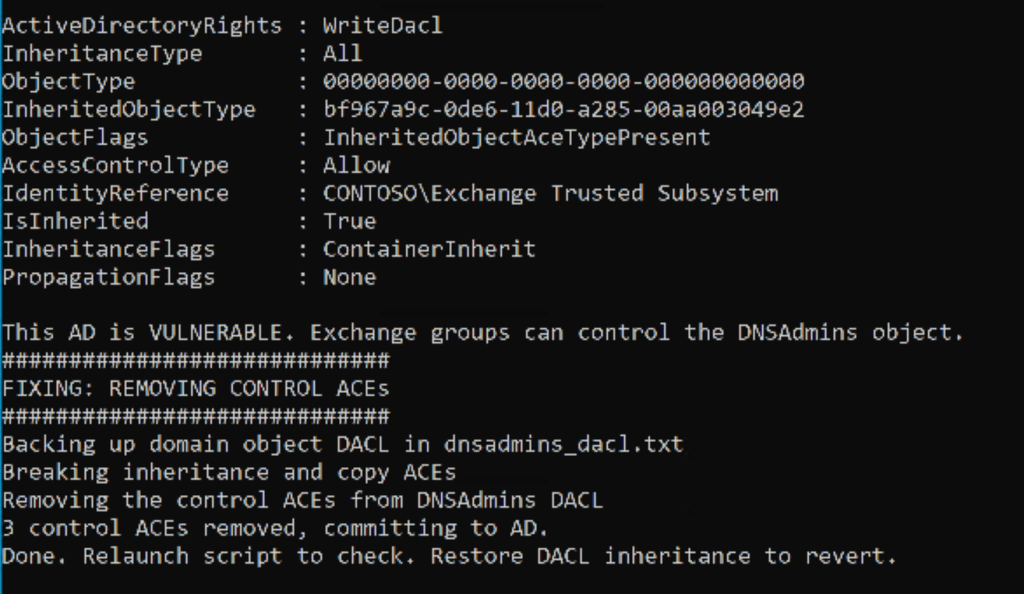Click the all-zeros ObjectType GUID
1024x594 pixels.
(563, 82)
